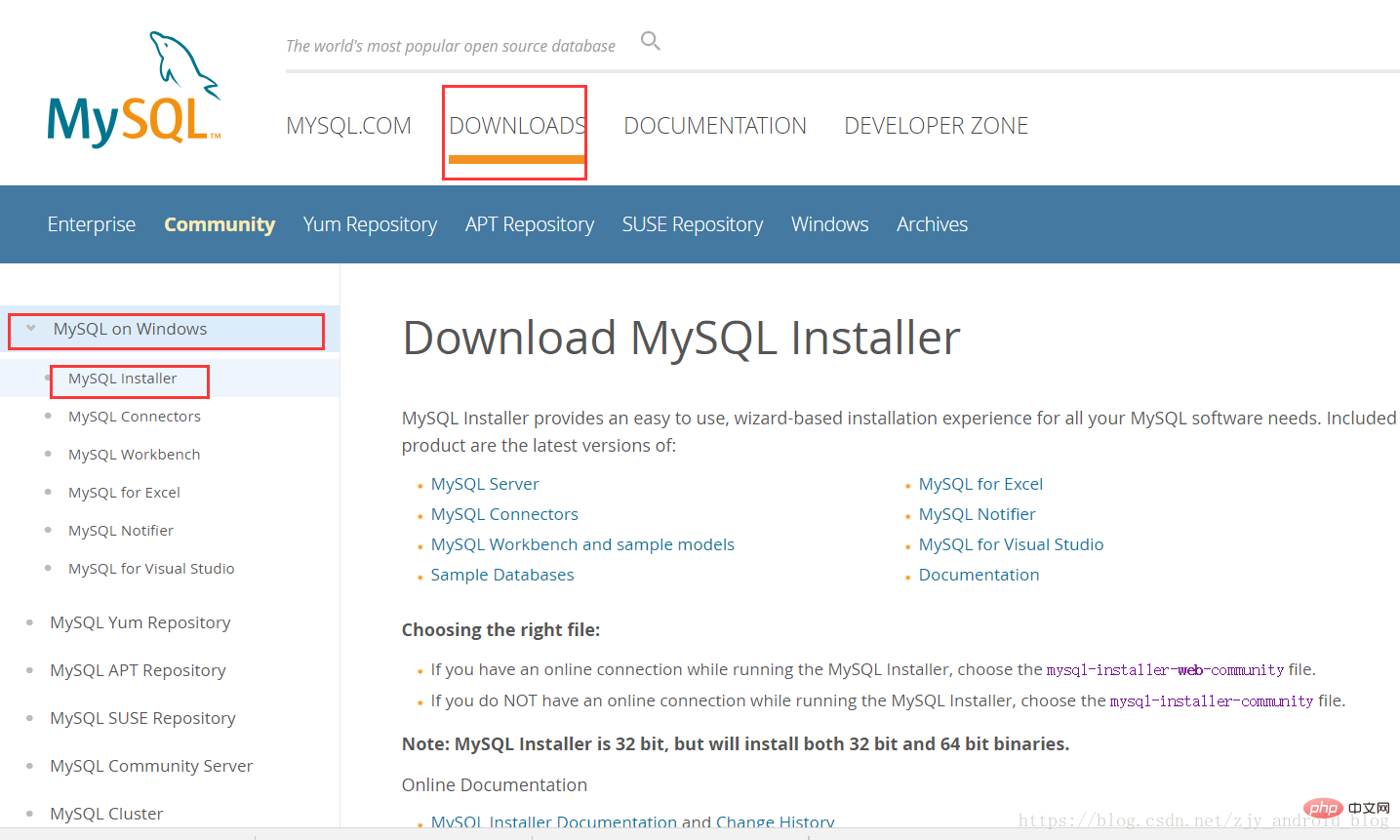Go to Yum Repository in blue bar
1400x840 pixels.
(370, 224)
